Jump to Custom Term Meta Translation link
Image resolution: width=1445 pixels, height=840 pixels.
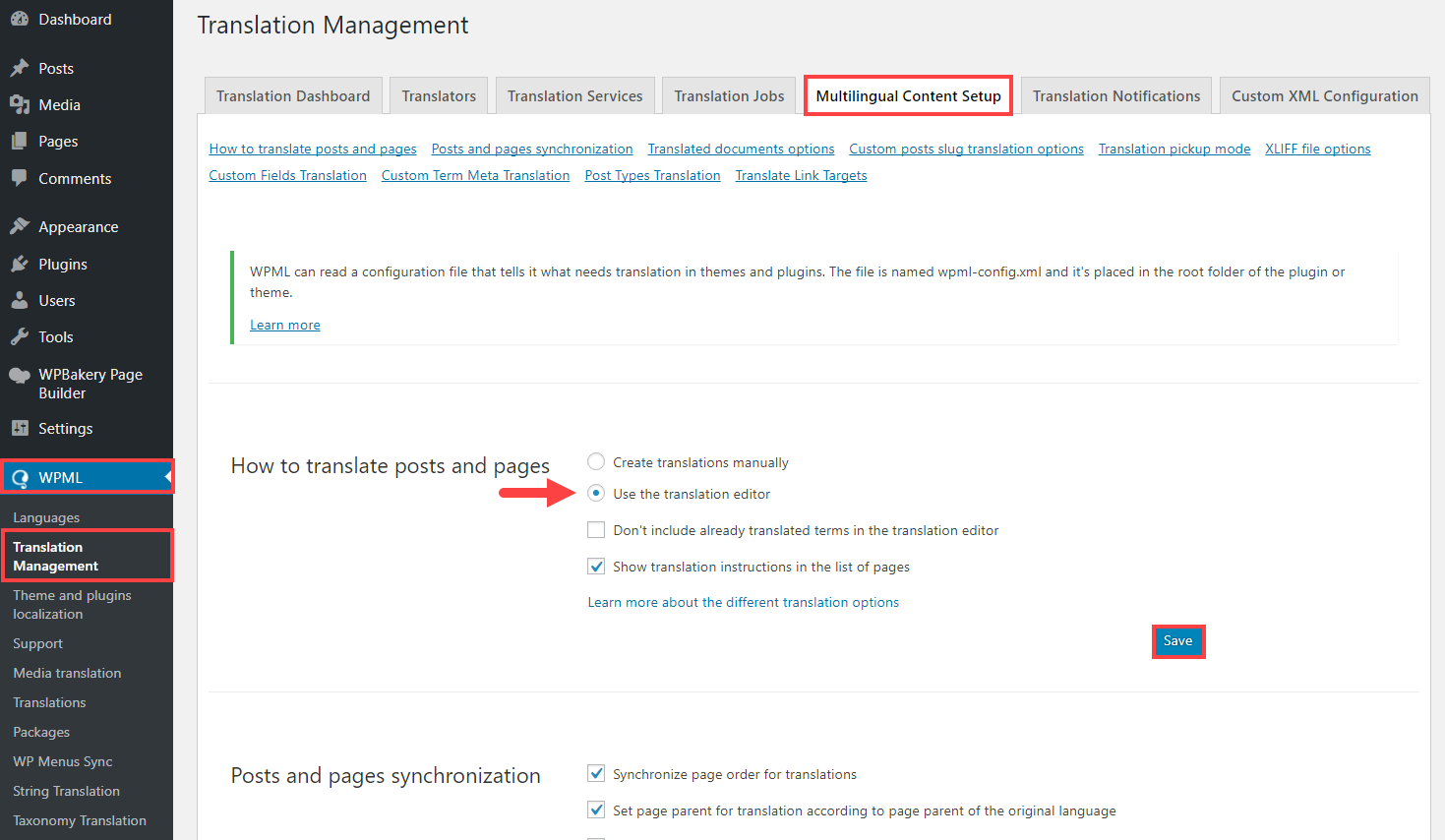pyautogui.click(x=475, y=175)
